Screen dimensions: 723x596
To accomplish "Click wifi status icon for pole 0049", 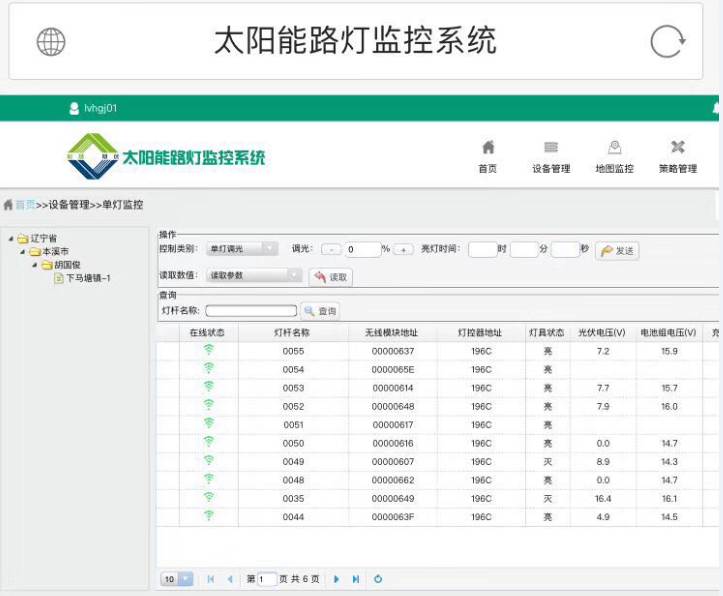I will click(x=209, y=460).
